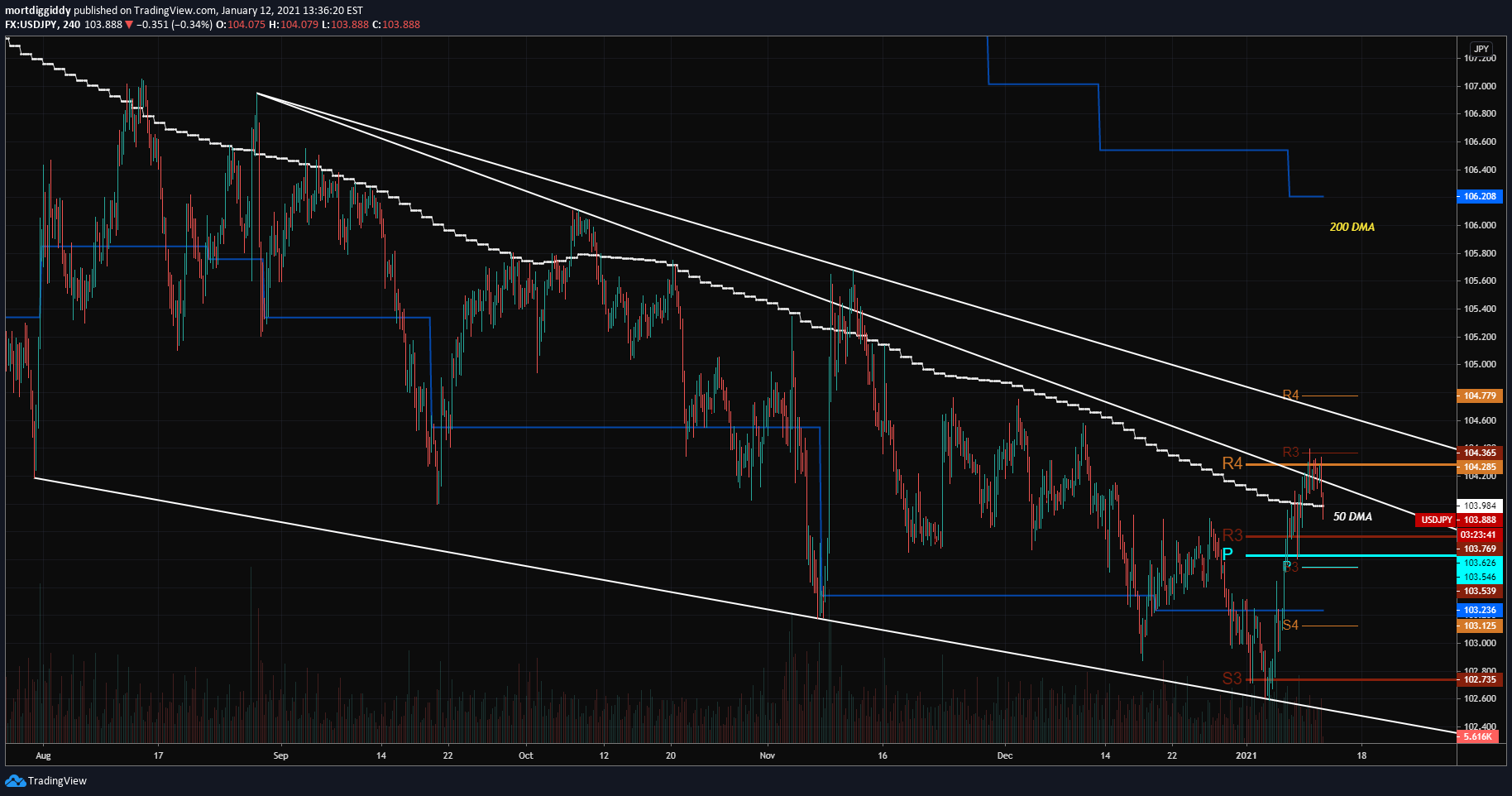Click the 18 date label on the time axis
1512x796 pixels.
click(x=1361, y=755)
